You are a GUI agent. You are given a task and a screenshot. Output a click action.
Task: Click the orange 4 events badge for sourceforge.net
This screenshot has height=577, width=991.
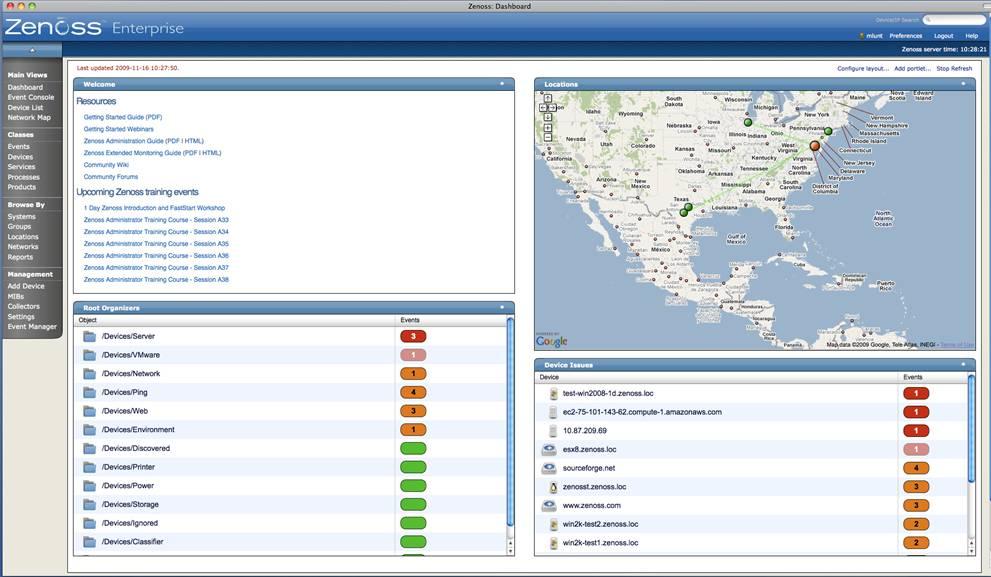916,468
